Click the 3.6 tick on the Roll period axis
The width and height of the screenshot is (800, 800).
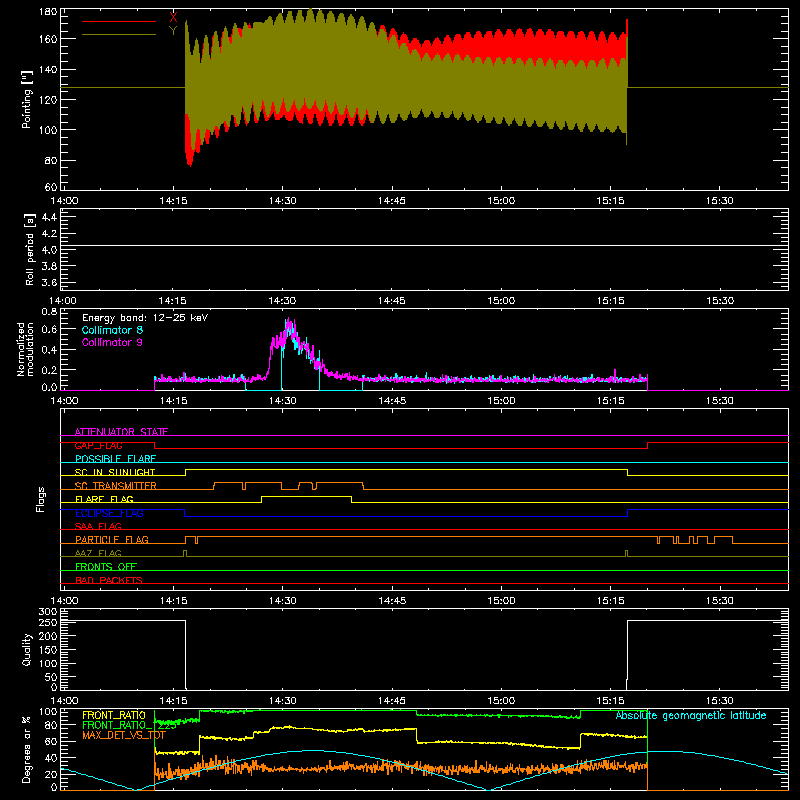pos(48,282)
